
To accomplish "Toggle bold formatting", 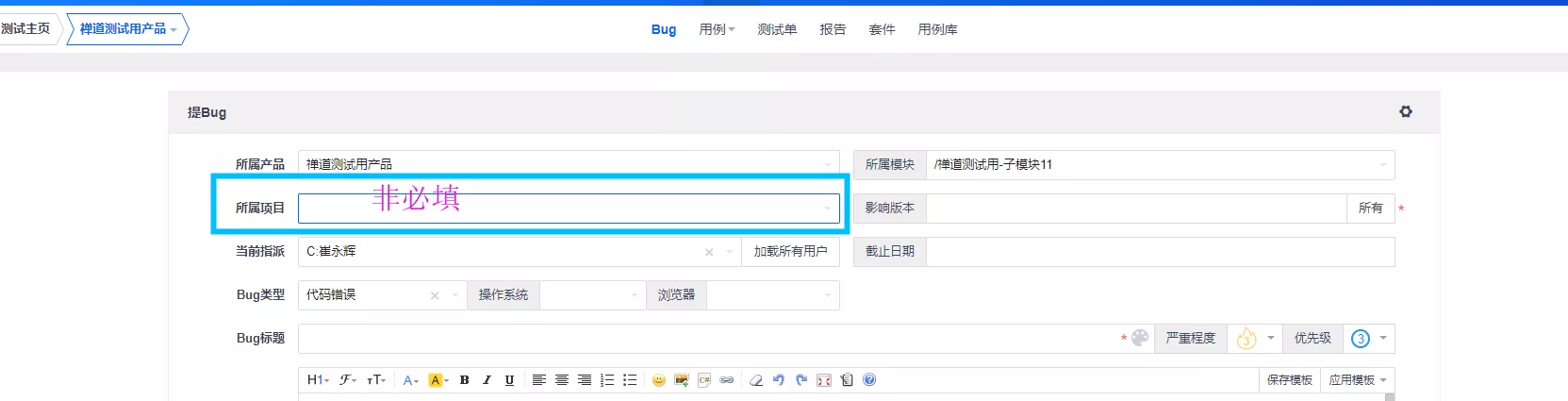I will click(x=464, y=380).
